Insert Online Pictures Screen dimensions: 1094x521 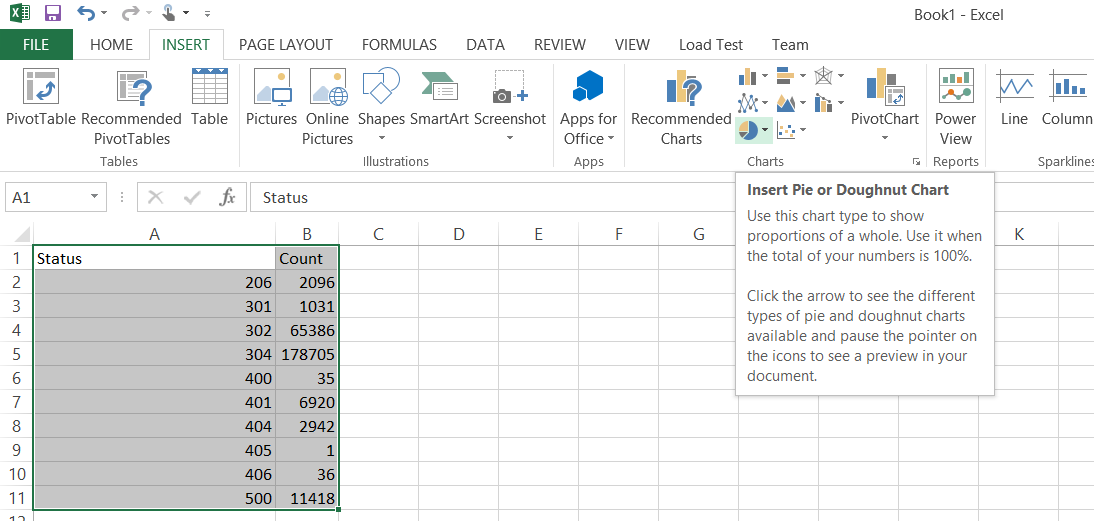pyautogui.click(x=327, y=108)
